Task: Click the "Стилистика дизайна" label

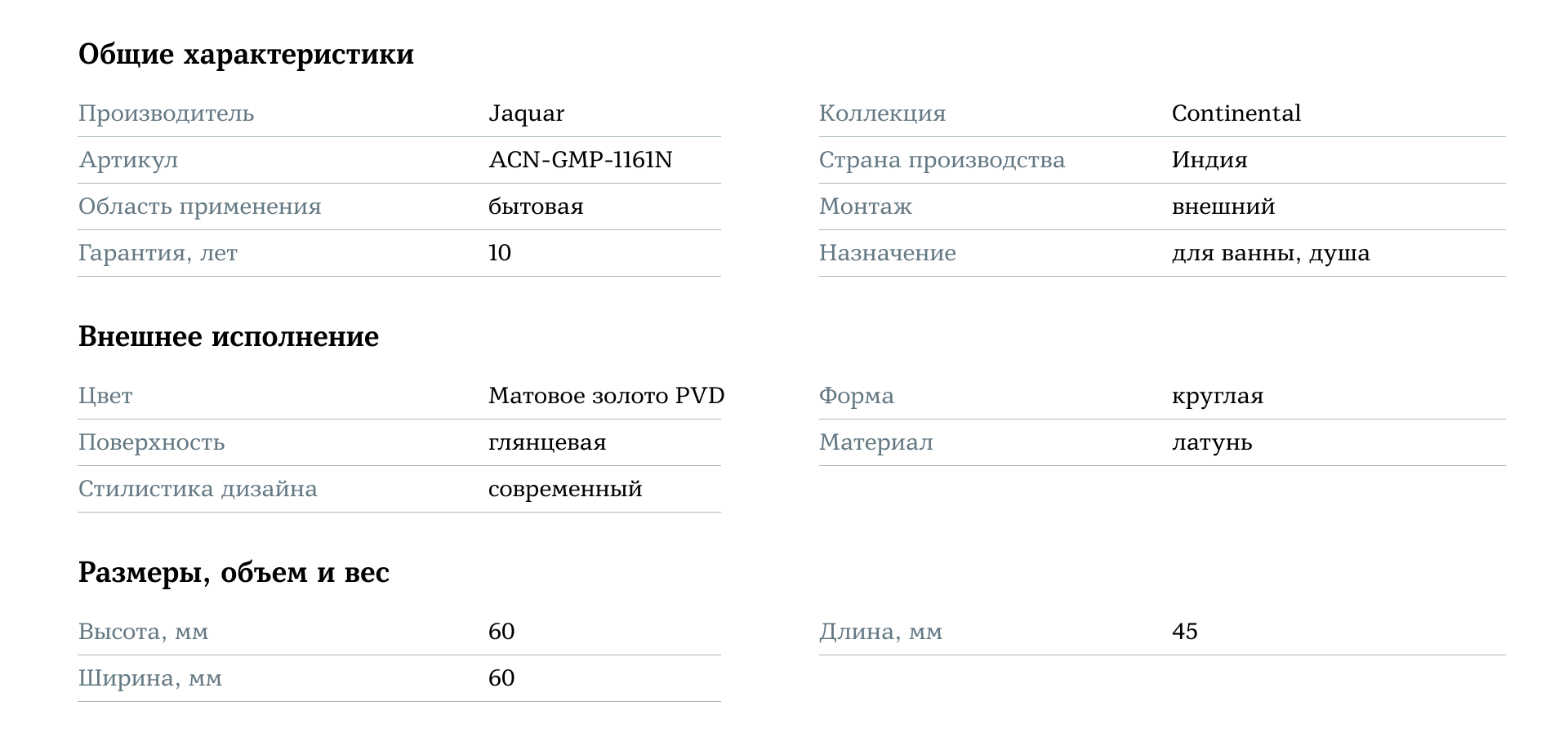Action: pos(198,489)
